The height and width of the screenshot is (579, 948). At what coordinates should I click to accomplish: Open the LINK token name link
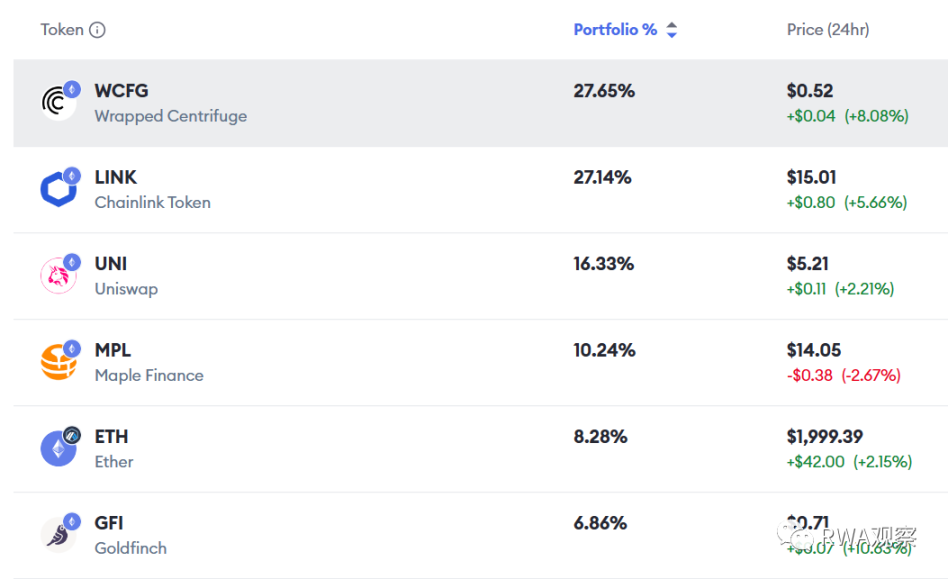(x=116, y=178)
